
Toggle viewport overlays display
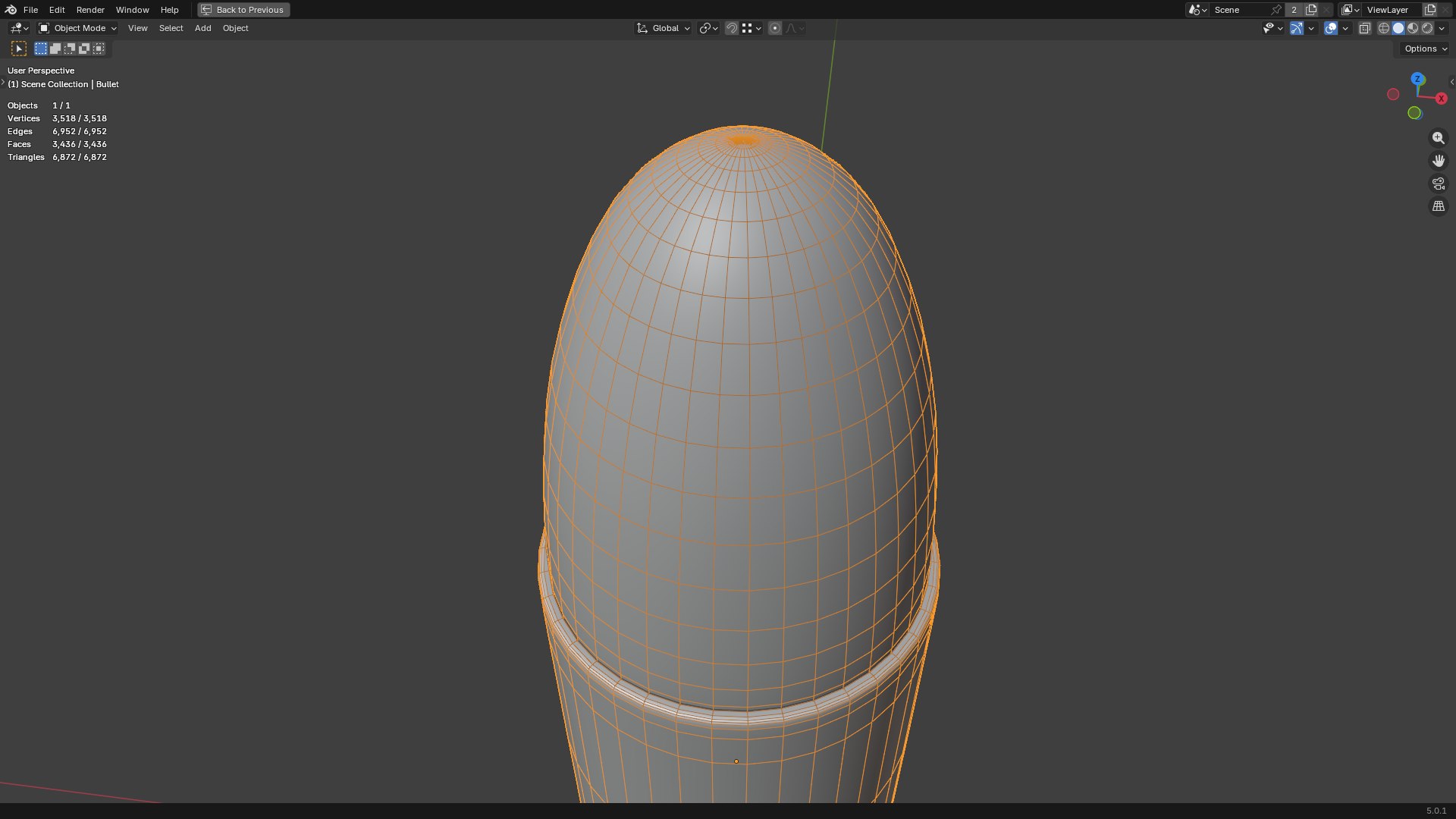(1331, 28)
